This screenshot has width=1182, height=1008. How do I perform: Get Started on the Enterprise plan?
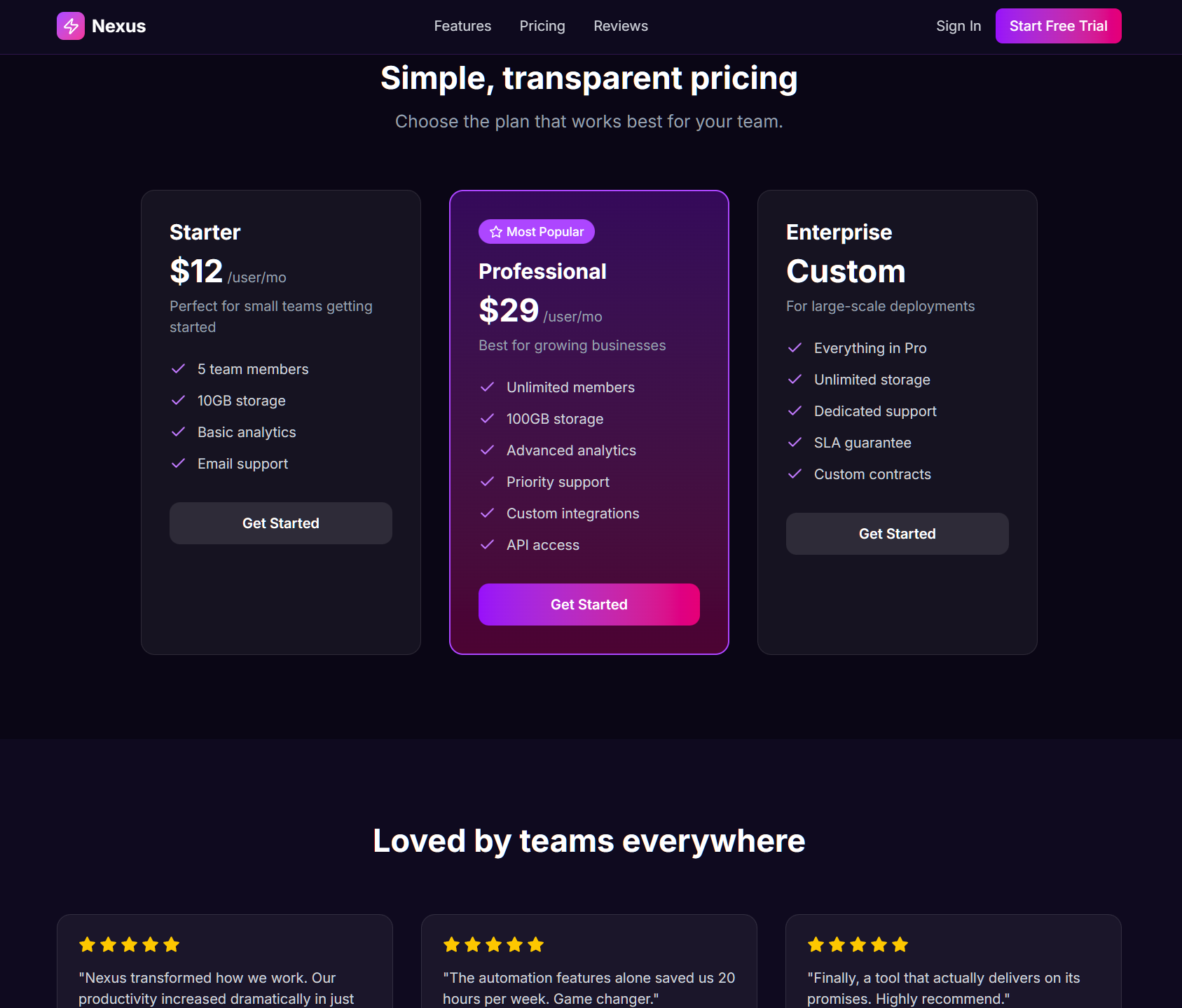pos(897,533)
